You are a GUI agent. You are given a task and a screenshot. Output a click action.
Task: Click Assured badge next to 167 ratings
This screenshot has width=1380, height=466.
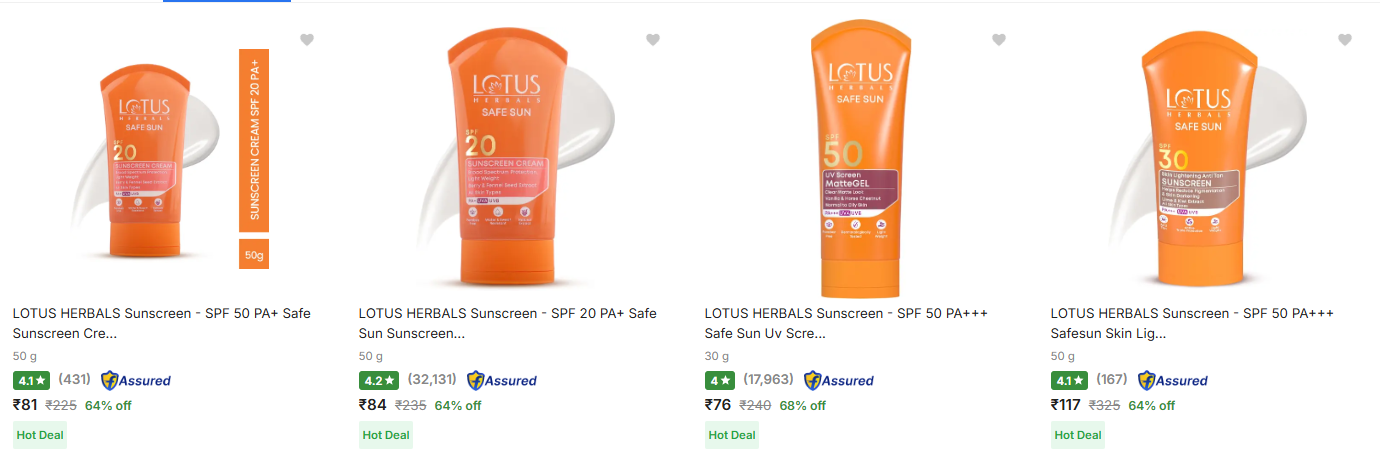pyautogui.click(x=1173, y=380)
